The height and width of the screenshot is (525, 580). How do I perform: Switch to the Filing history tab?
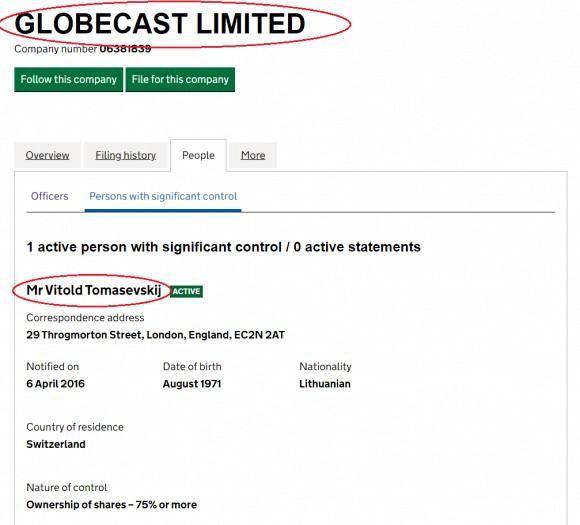126,155
